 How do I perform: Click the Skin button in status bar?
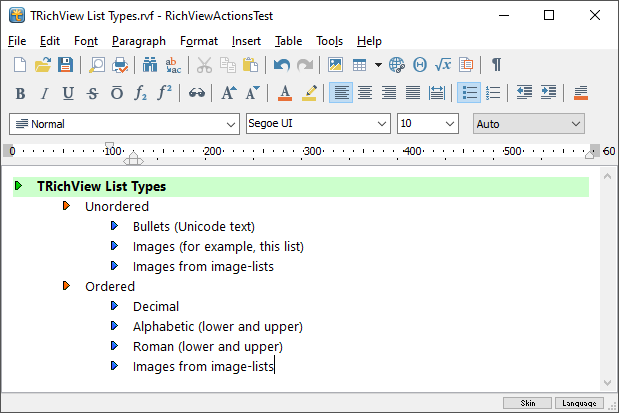click(526, 403)
